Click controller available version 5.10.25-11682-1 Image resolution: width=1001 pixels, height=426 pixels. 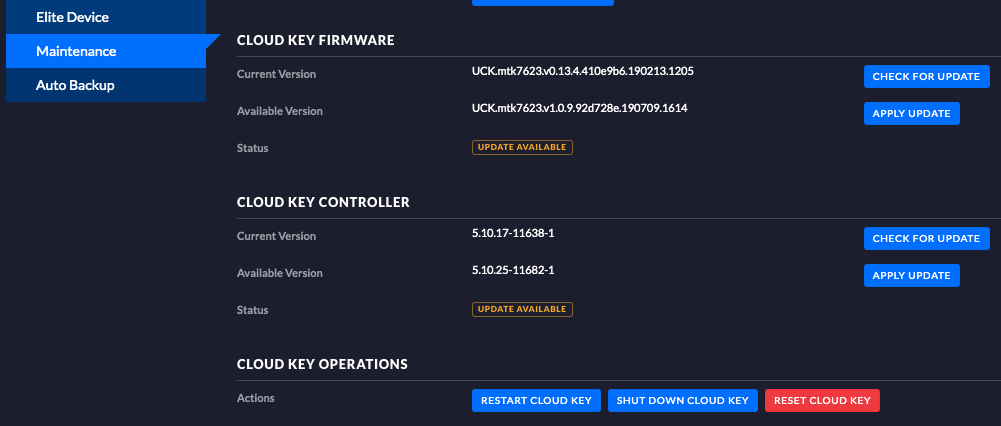513,270
